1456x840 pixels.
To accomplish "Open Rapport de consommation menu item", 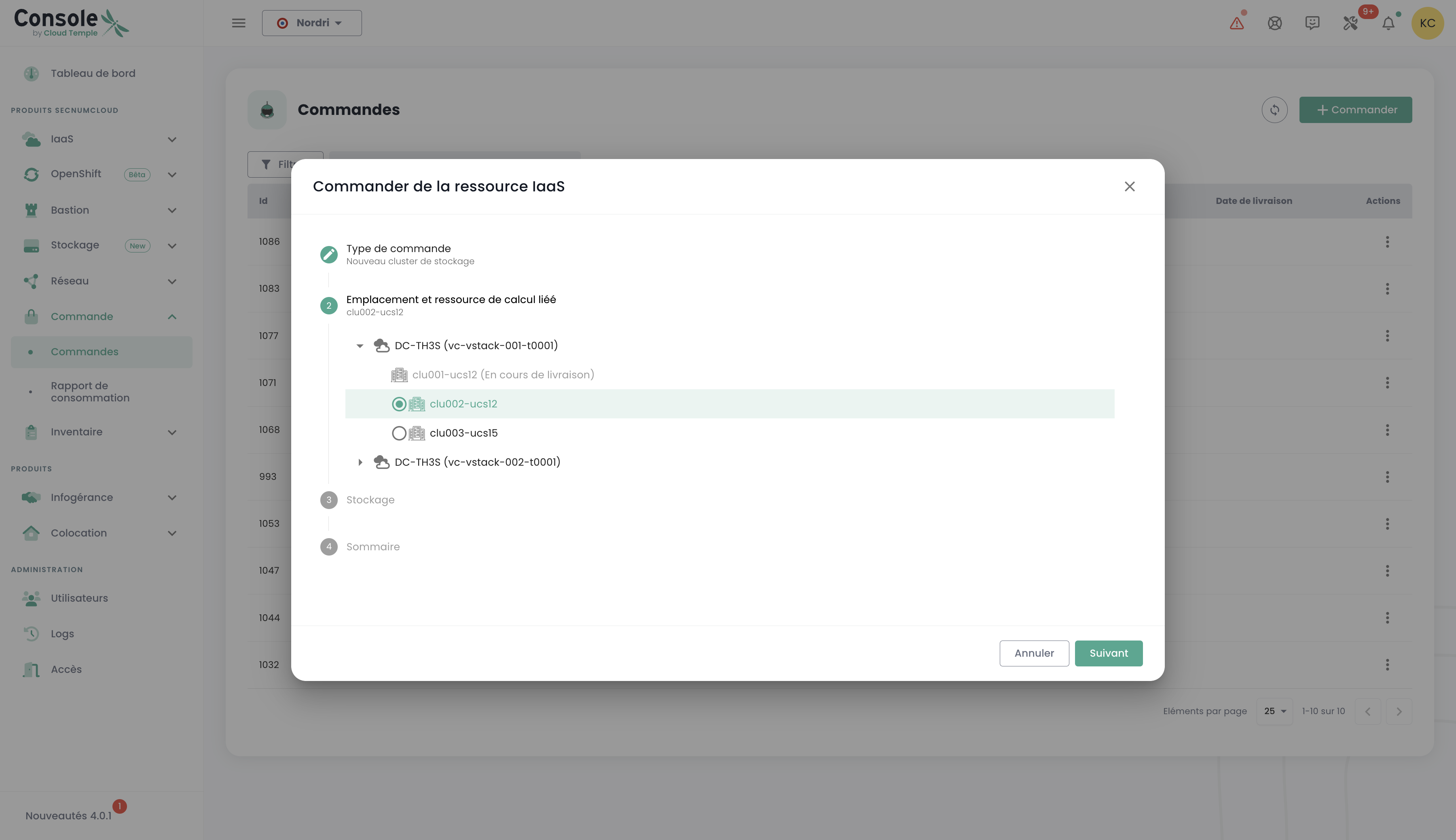I will tap(90, 392).
